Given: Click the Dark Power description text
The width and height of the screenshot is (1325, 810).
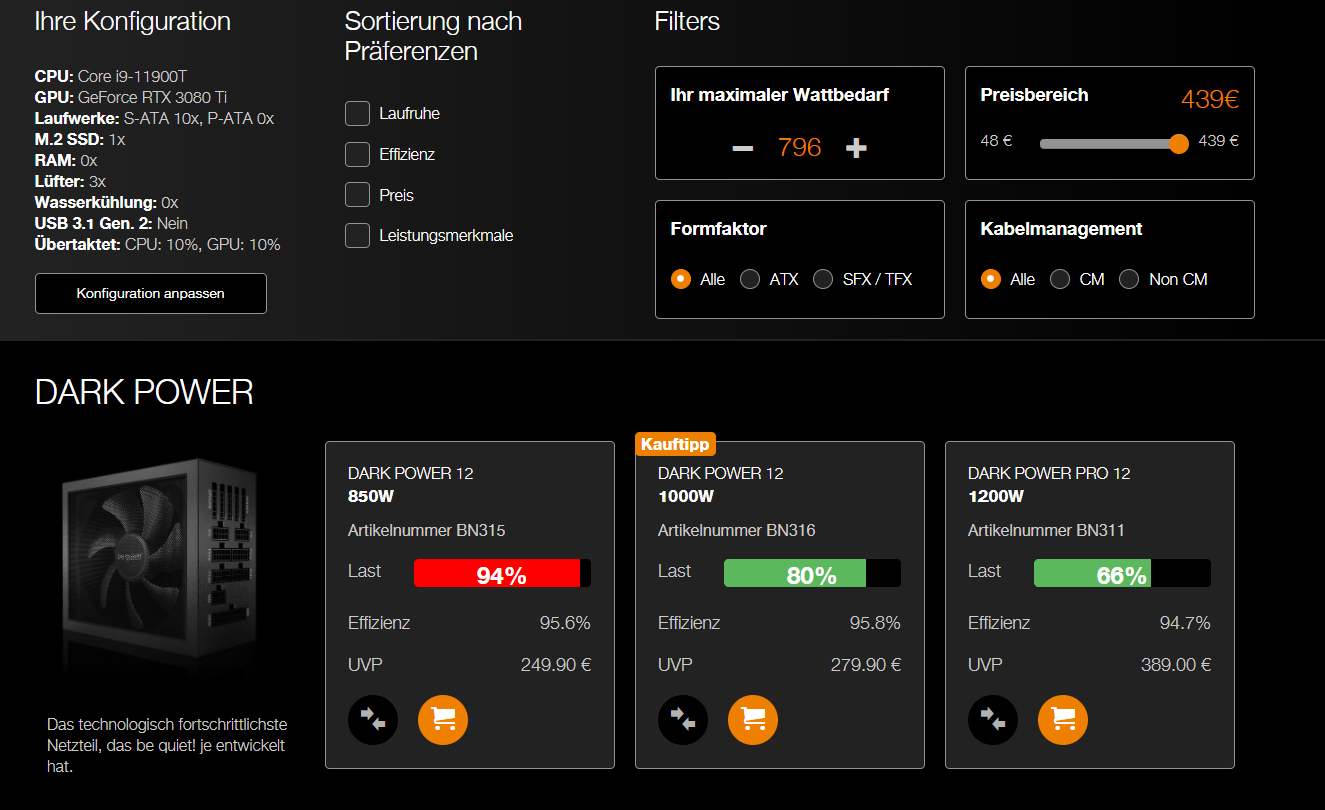Looking at the screenshot, I should coord(167,746).
